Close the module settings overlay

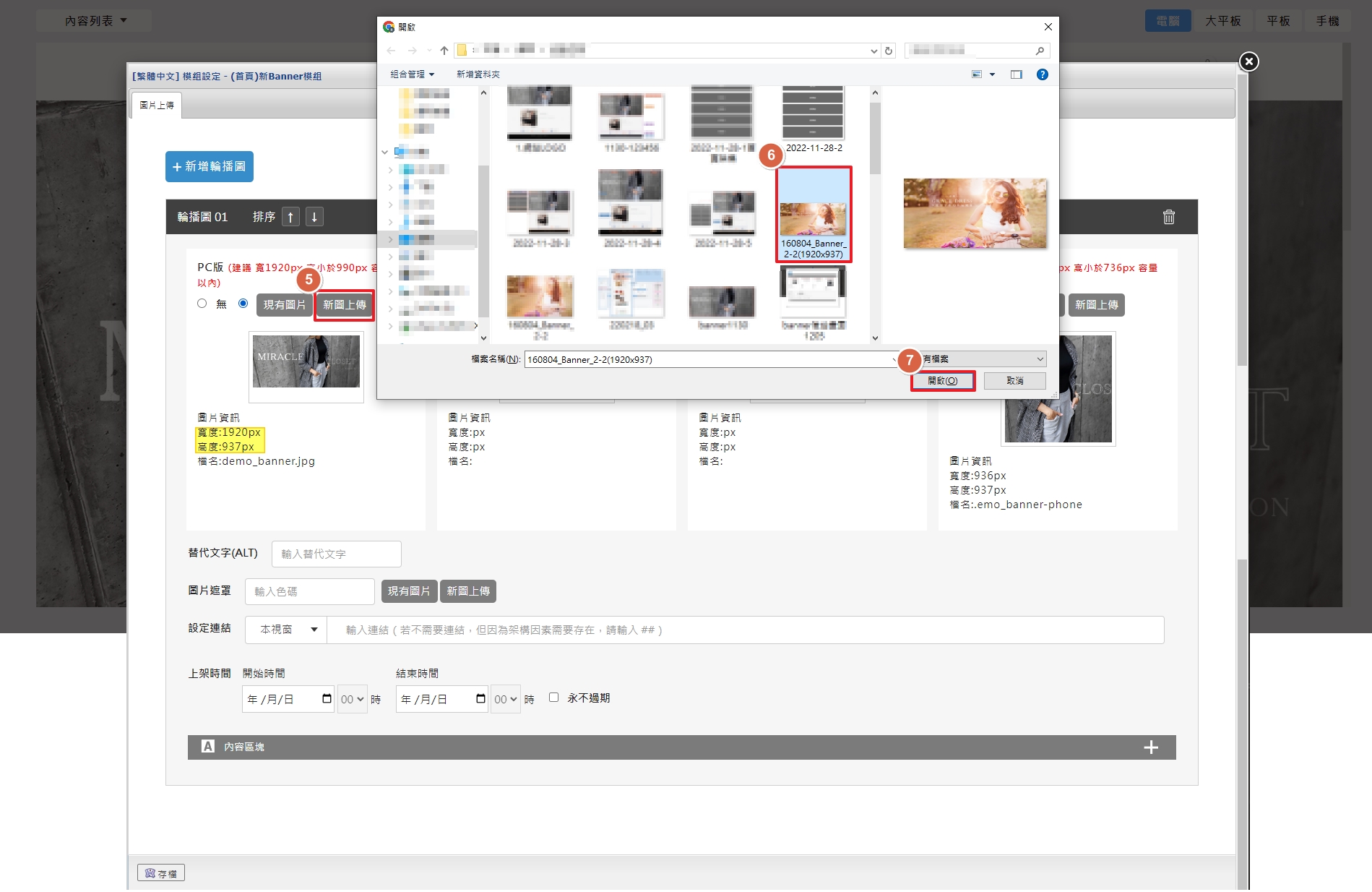1248,62
